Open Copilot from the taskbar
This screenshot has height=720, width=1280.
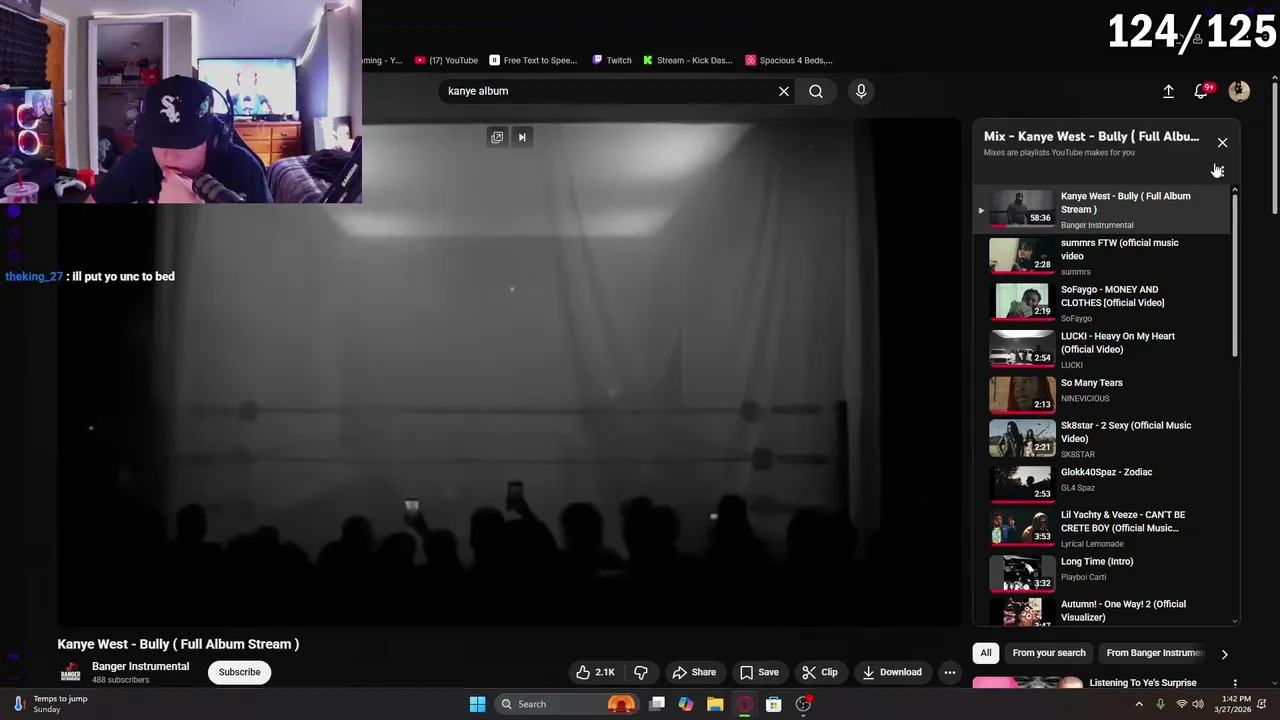pyautogui.click(x=686, y=704)
